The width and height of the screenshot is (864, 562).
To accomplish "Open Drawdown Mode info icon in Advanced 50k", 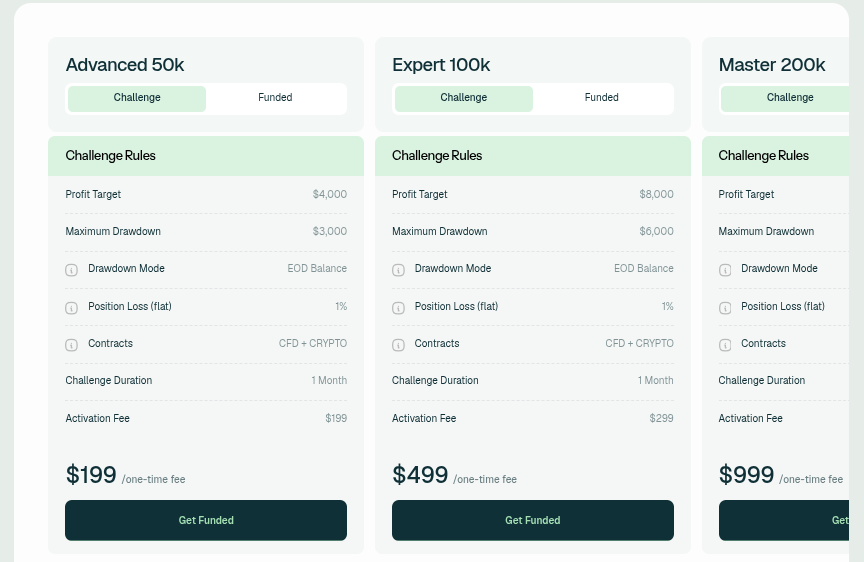I will [x=72, y=270].
